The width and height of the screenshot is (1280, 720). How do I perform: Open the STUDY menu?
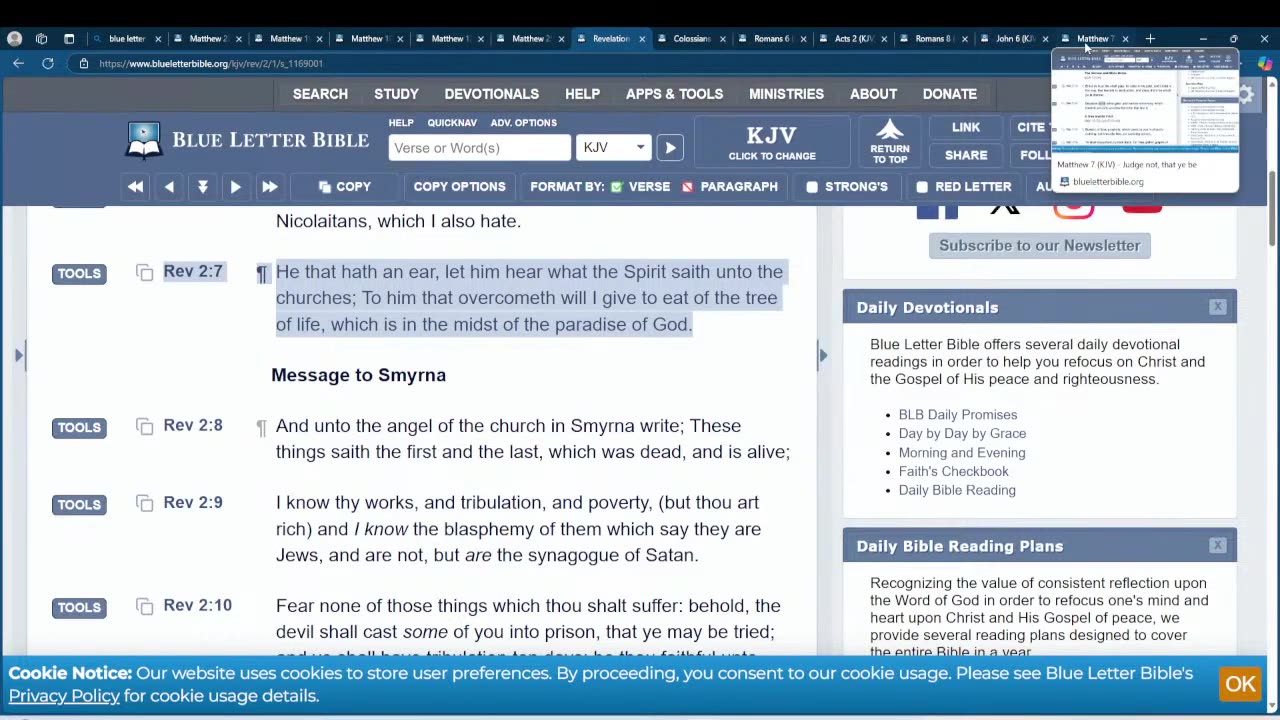coord(396,94)
